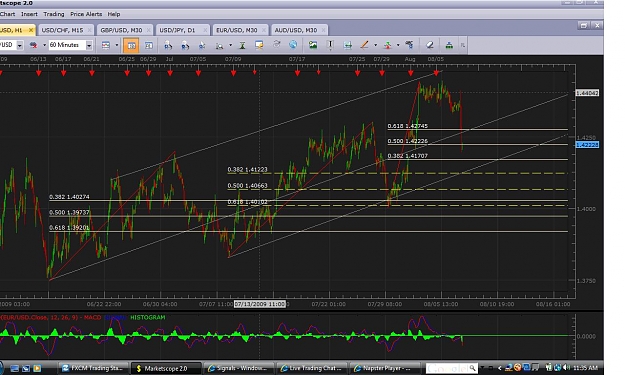Screen dimensions: 625x375
Task: Click the Marketscope 2.0 taskbar button
Action: (166, 368)
